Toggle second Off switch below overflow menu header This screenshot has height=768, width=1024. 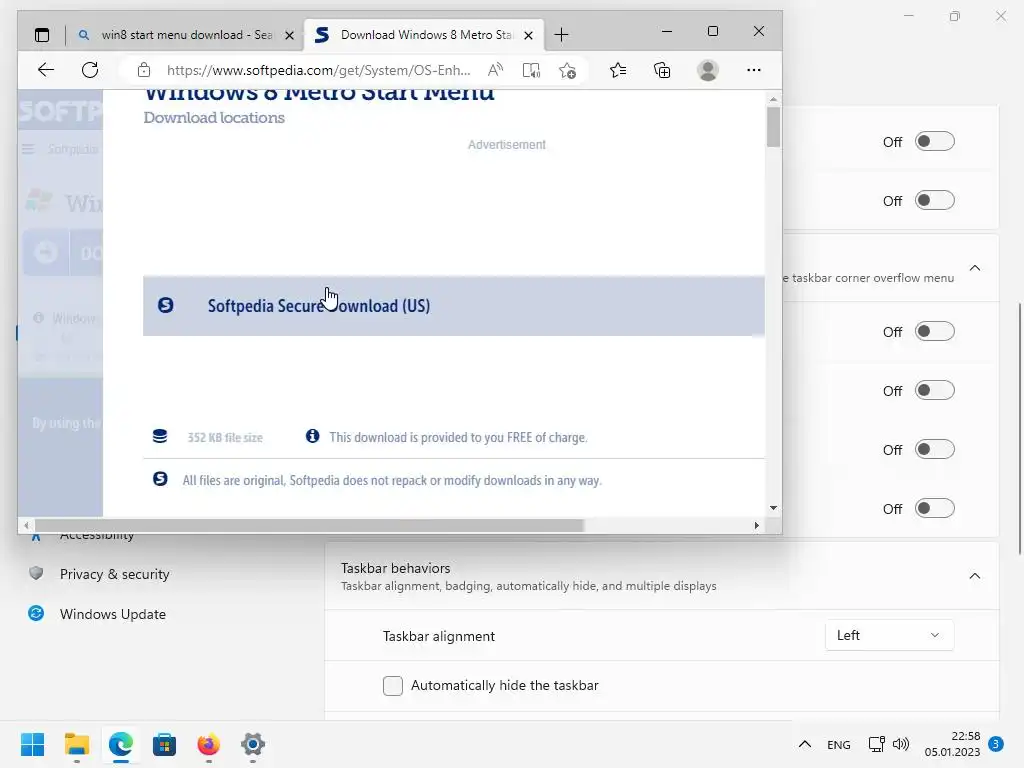tap(935, 391)
